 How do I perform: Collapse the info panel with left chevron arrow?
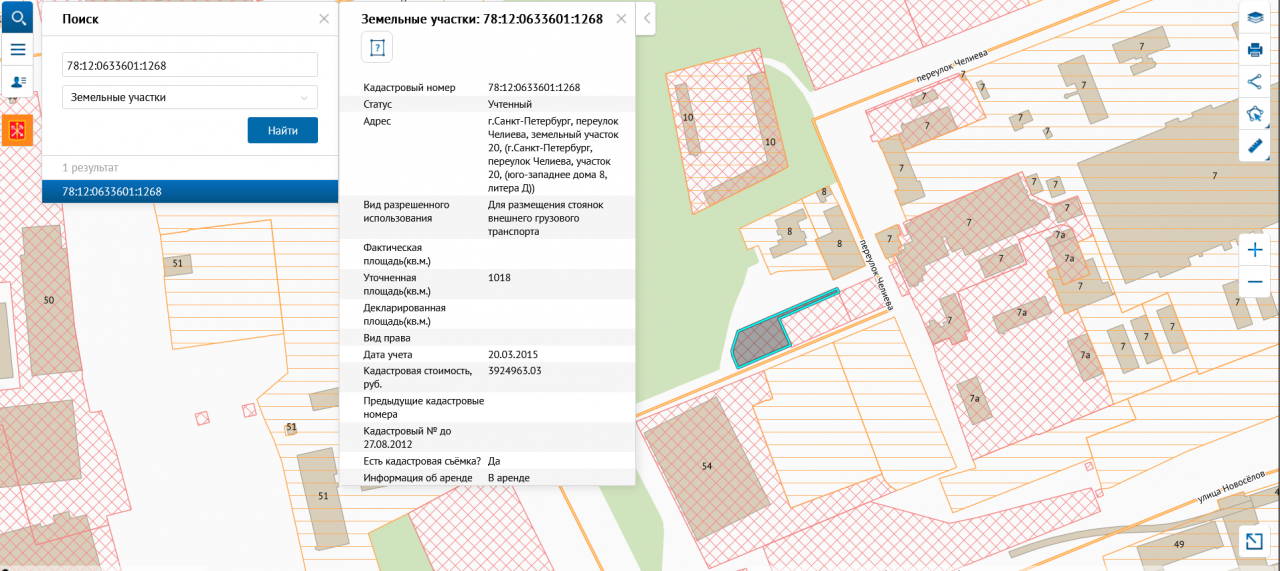pos(647,18)
